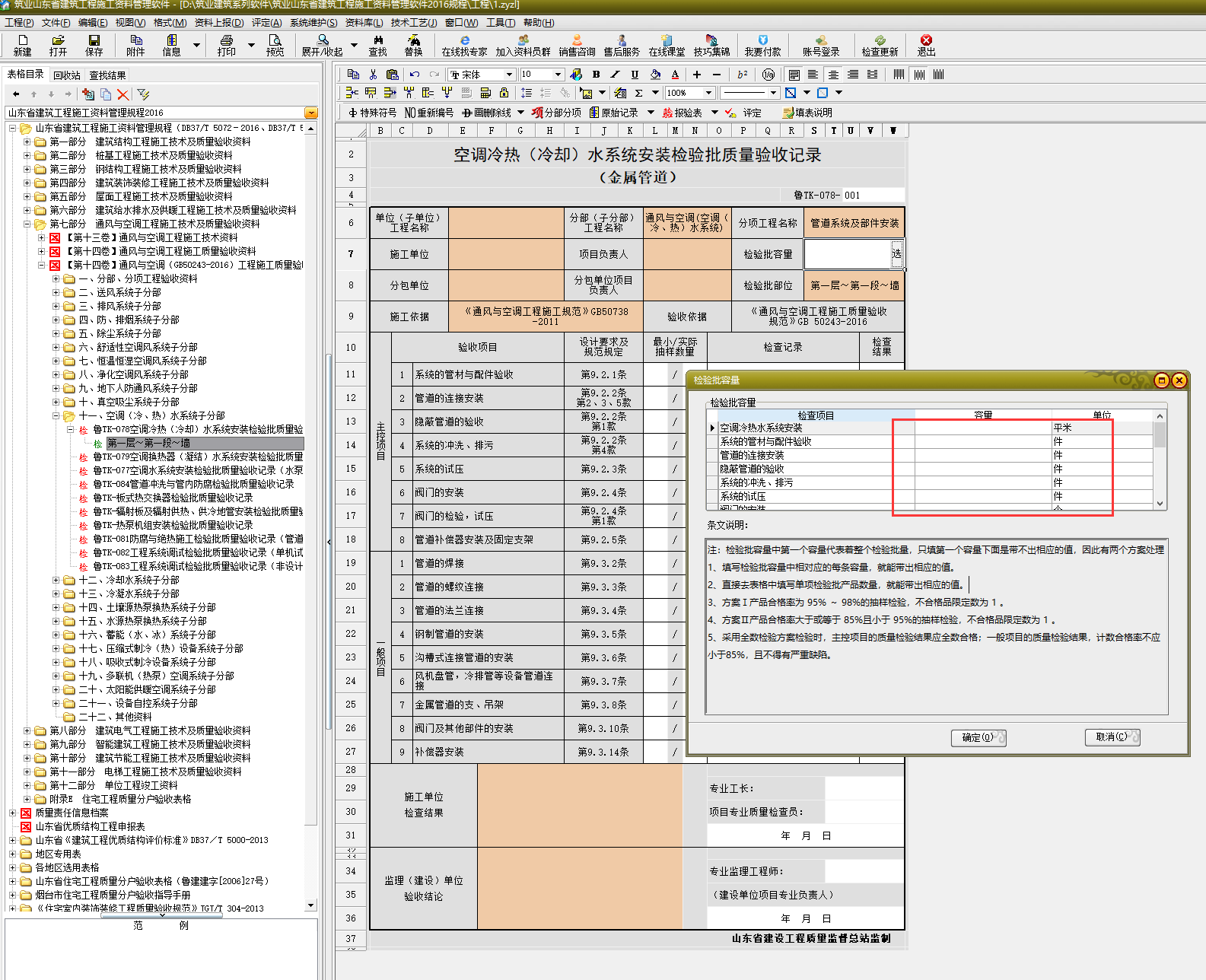Toggle left horizontal alignment

click(813, 75)
